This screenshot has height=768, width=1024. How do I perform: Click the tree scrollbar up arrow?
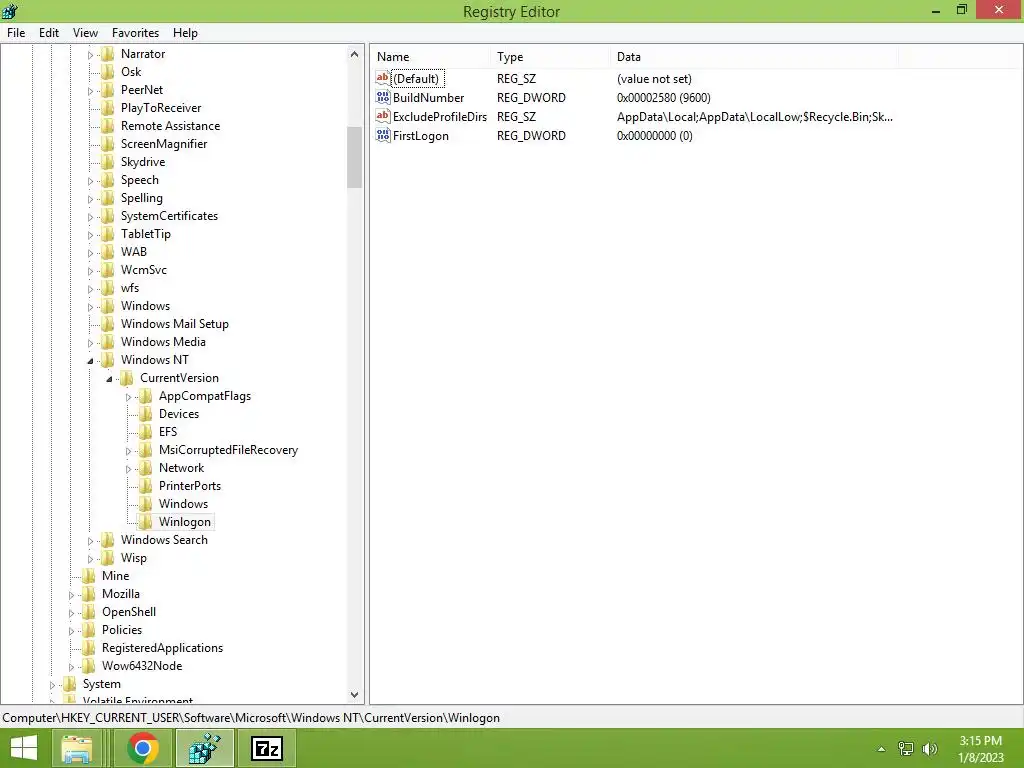click(355, 54)
